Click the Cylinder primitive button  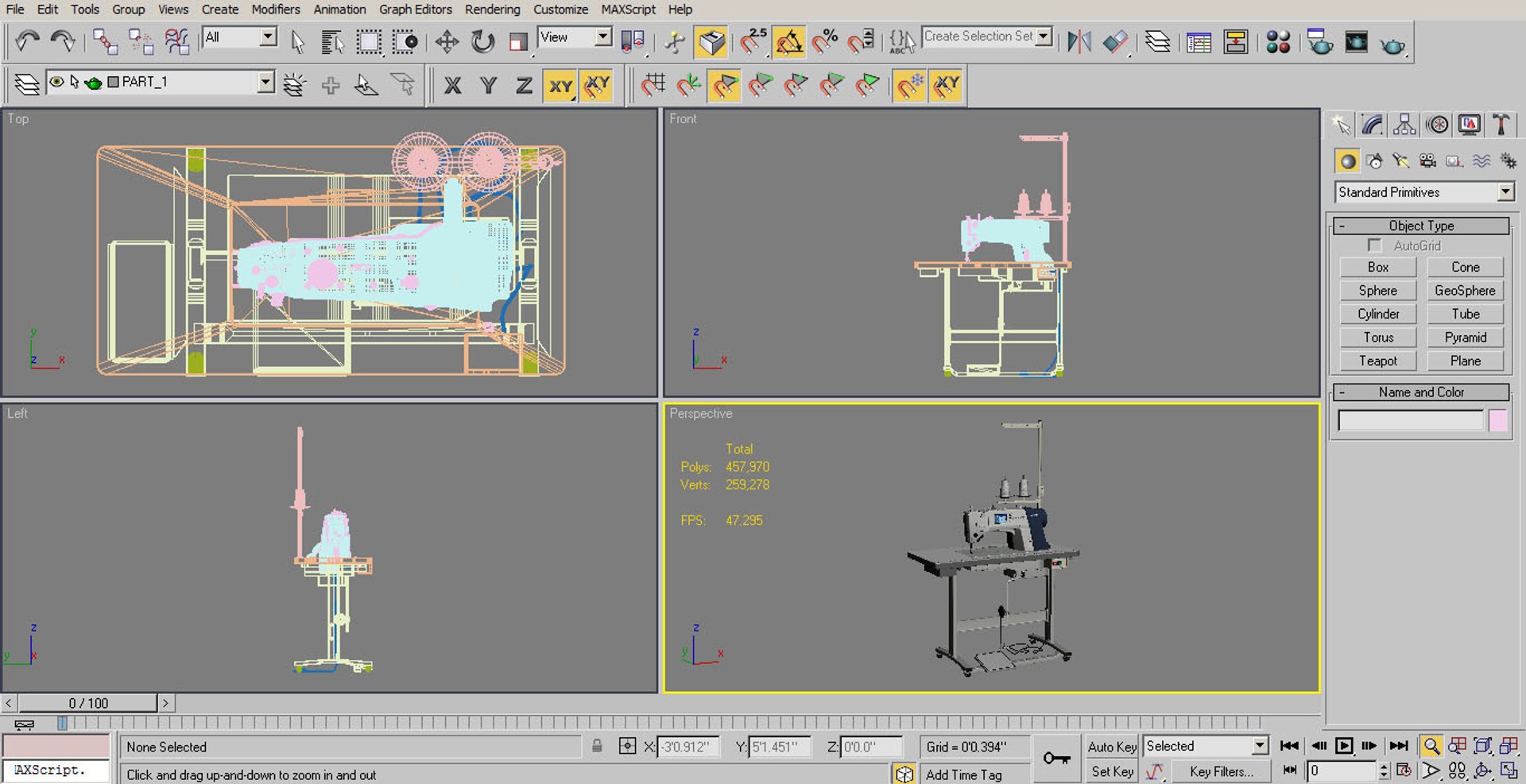[x=1377, y=314]
